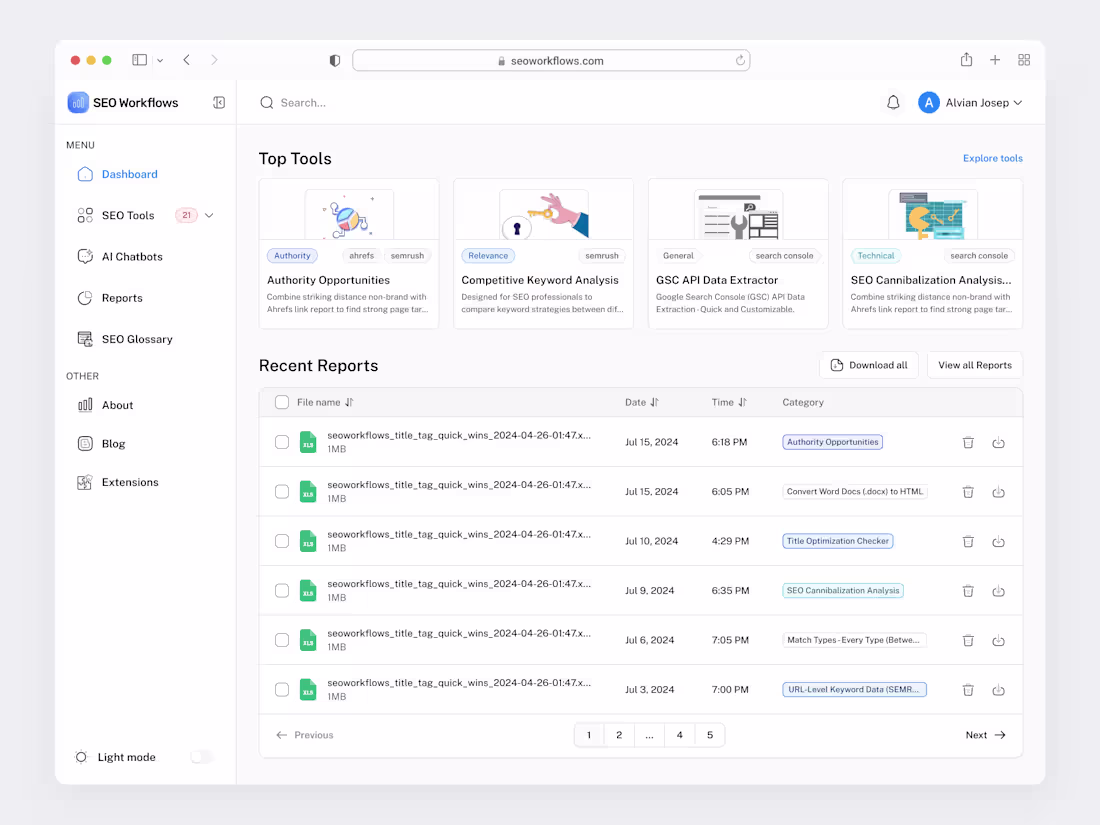Viewport: 1100px width, 825px height.
Task: Open the About page
Action: tap(105, 405)
